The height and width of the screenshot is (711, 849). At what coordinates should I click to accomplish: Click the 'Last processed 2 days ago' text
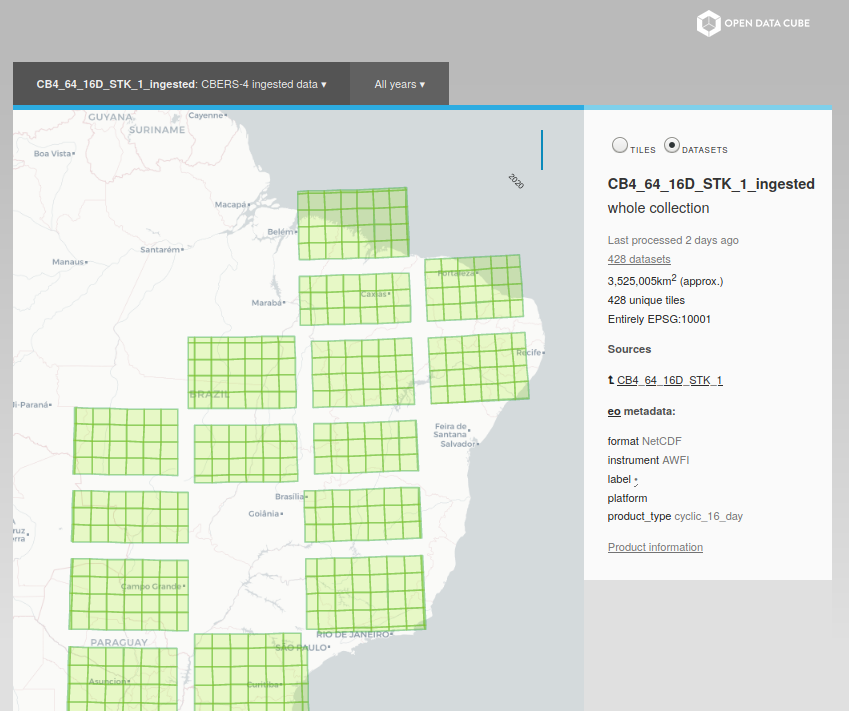coord(673,240)
